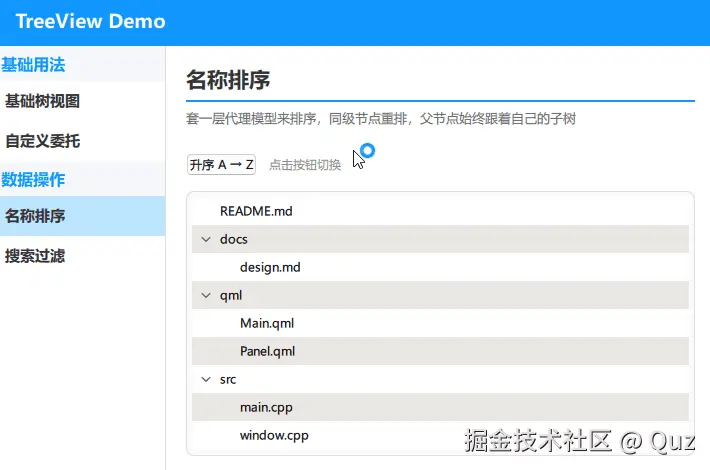
Task: Collapse the qml folder chevron
Action: [x=206, y=295]
